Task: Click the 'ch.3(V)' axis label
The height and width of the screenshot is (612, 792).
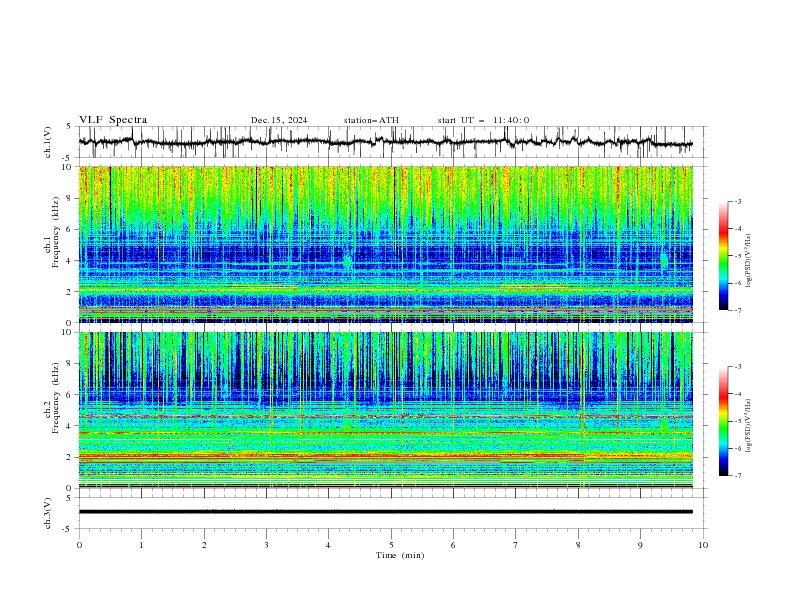Action: tap(48, 513)
